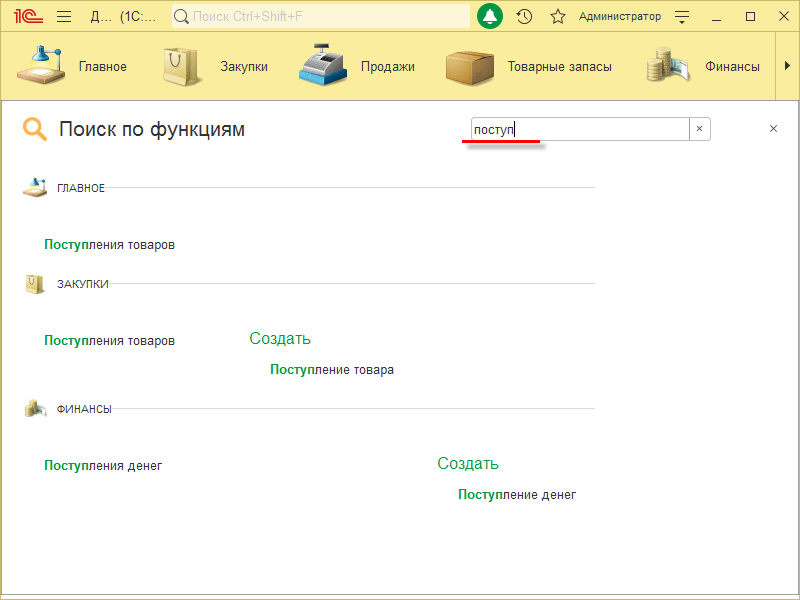Expand more sections with right arrow
The height and width of the screenshot is (600, 800).
(x=787, y=66)
